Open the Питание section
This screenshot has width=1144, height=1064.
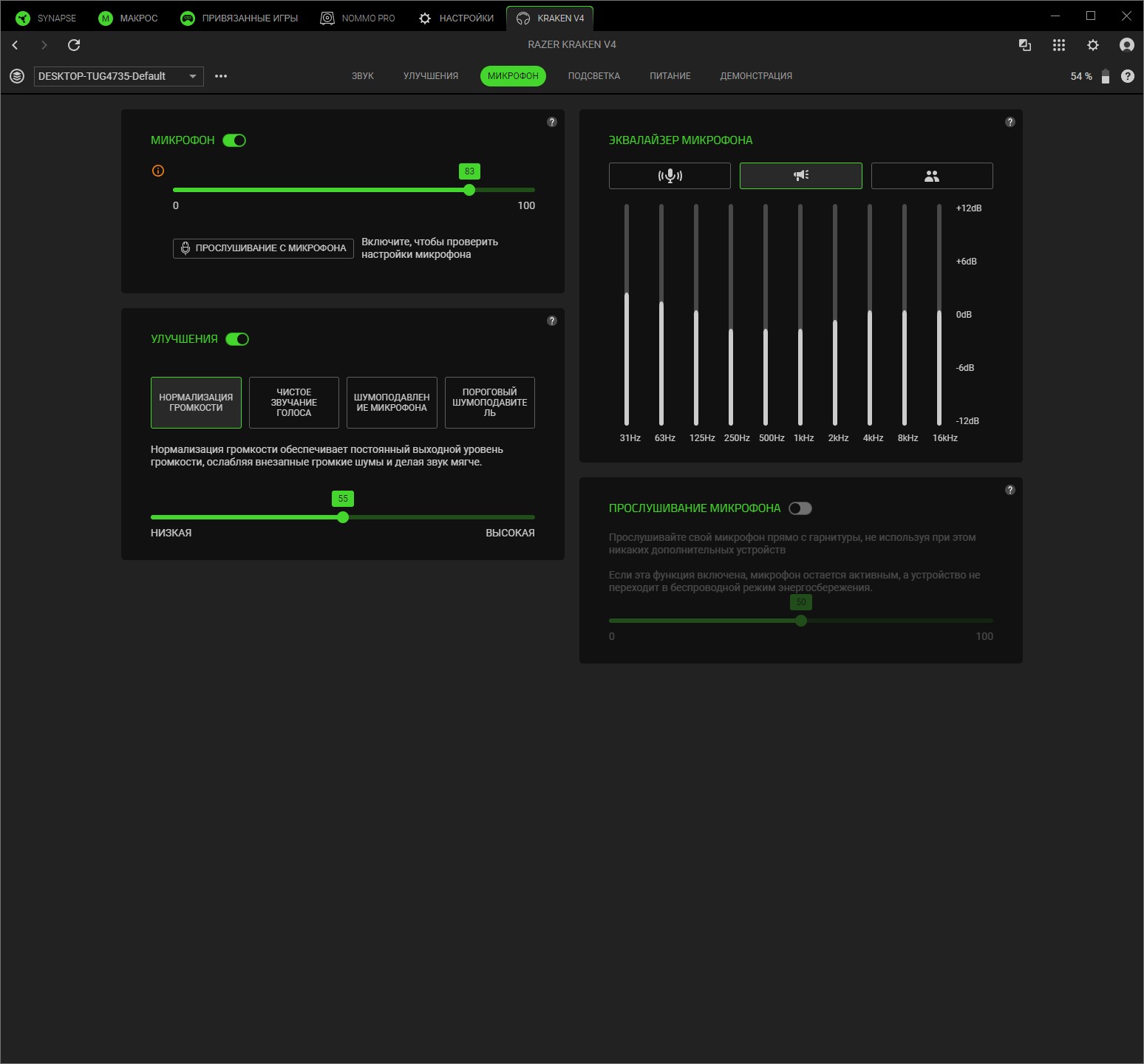670,76
